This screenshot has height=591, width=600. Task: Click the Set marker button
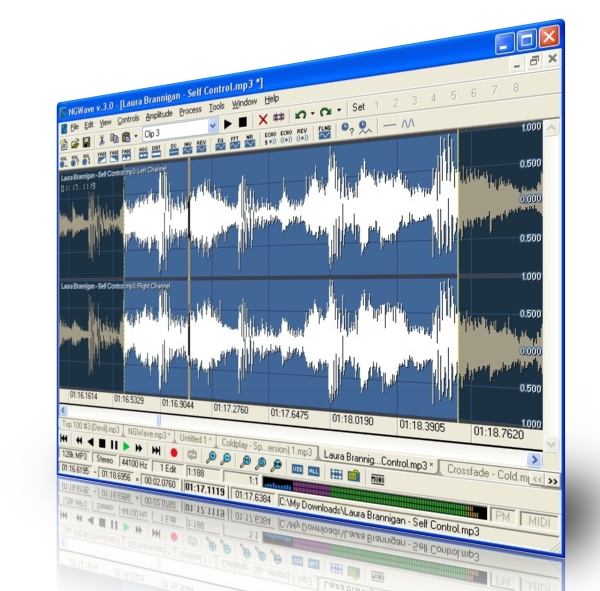(x=359, y=107)
